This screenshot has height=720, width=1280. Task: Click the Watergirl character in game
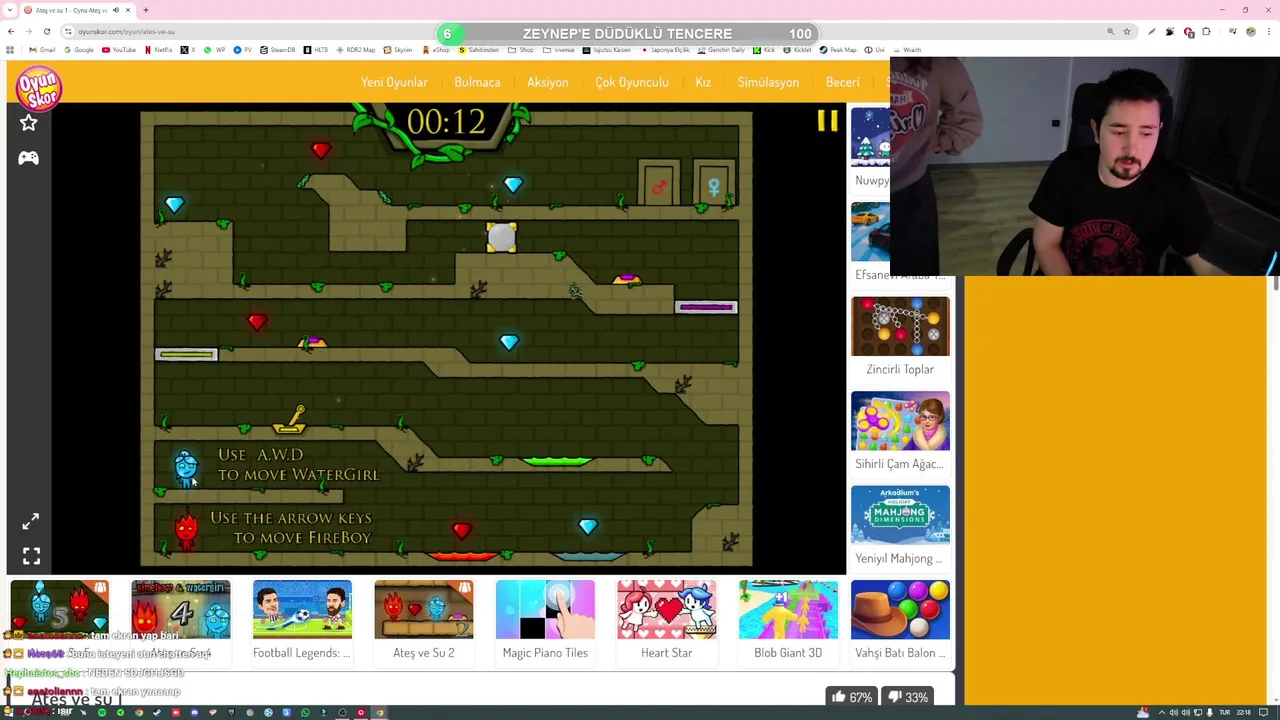coord(186,468)
